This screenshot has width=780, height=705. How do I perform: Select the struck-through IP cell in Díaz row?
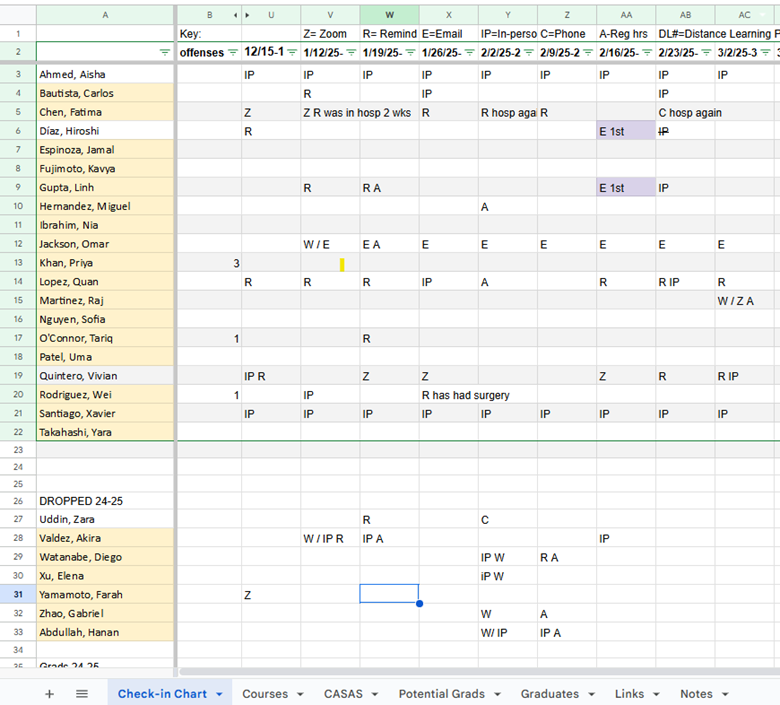point(685,131)
